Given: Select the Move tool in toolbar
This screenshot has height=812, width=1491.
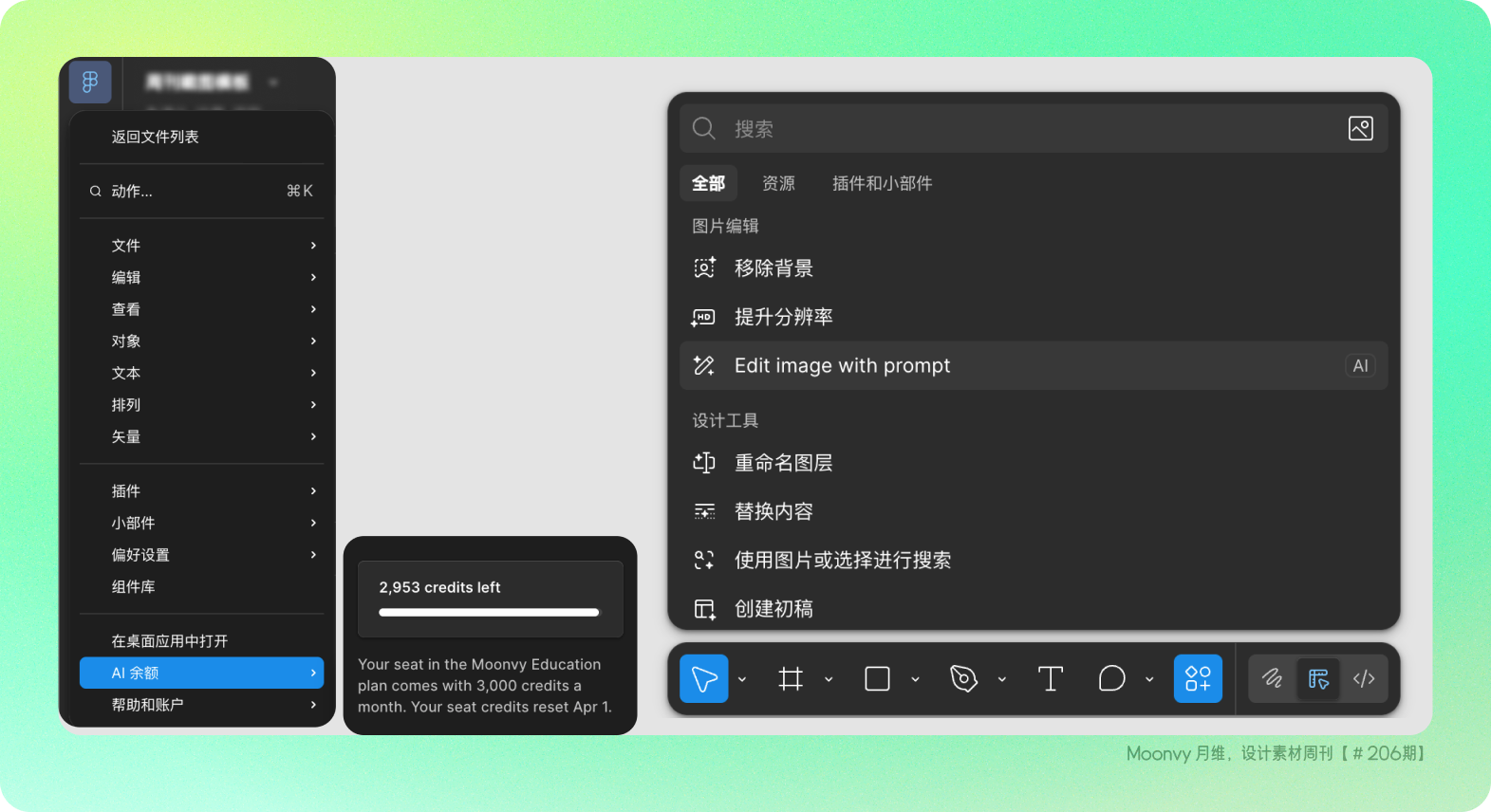Looking at the screenshot, I should pyautogui.click(x=703, y=679).
